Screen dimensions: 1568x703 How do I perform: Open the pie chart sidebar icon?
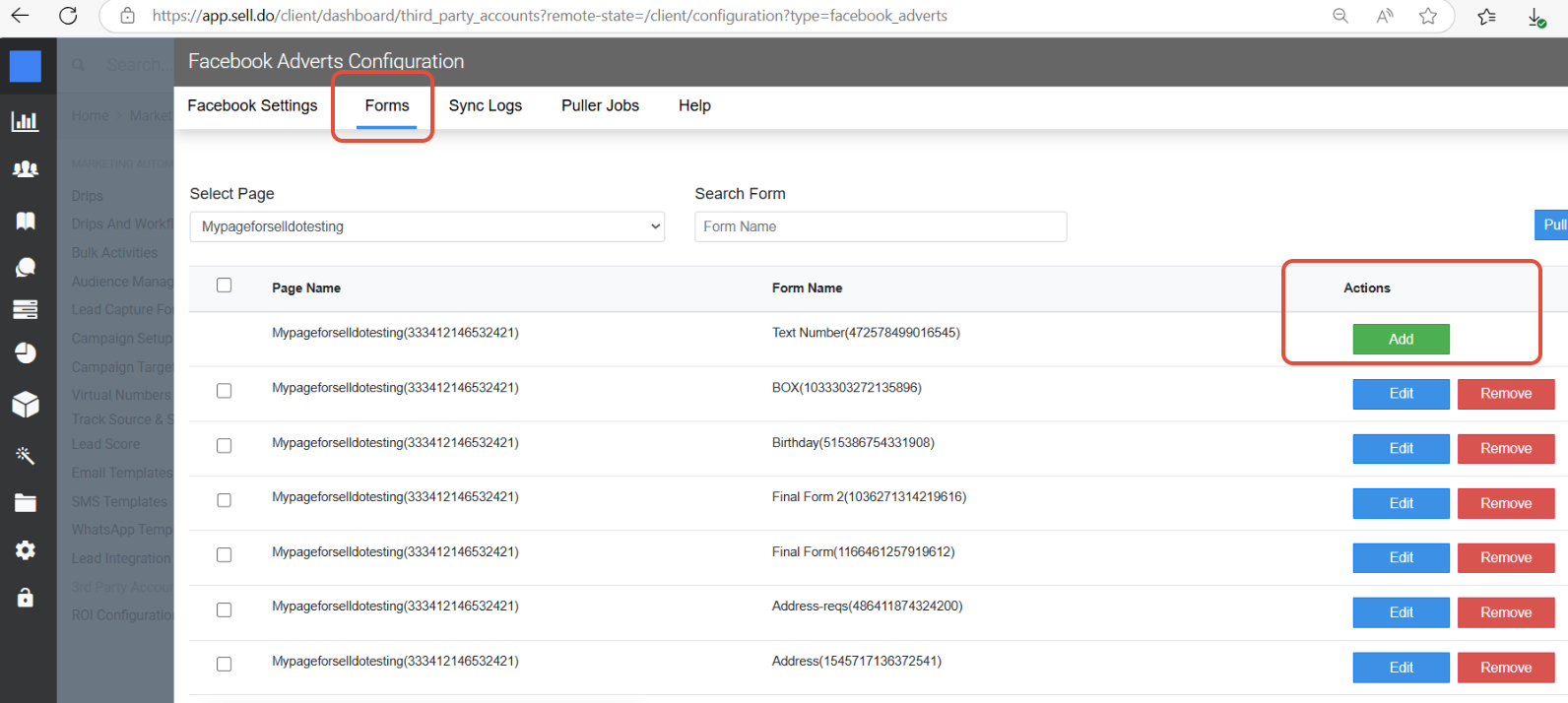(26, 353)
